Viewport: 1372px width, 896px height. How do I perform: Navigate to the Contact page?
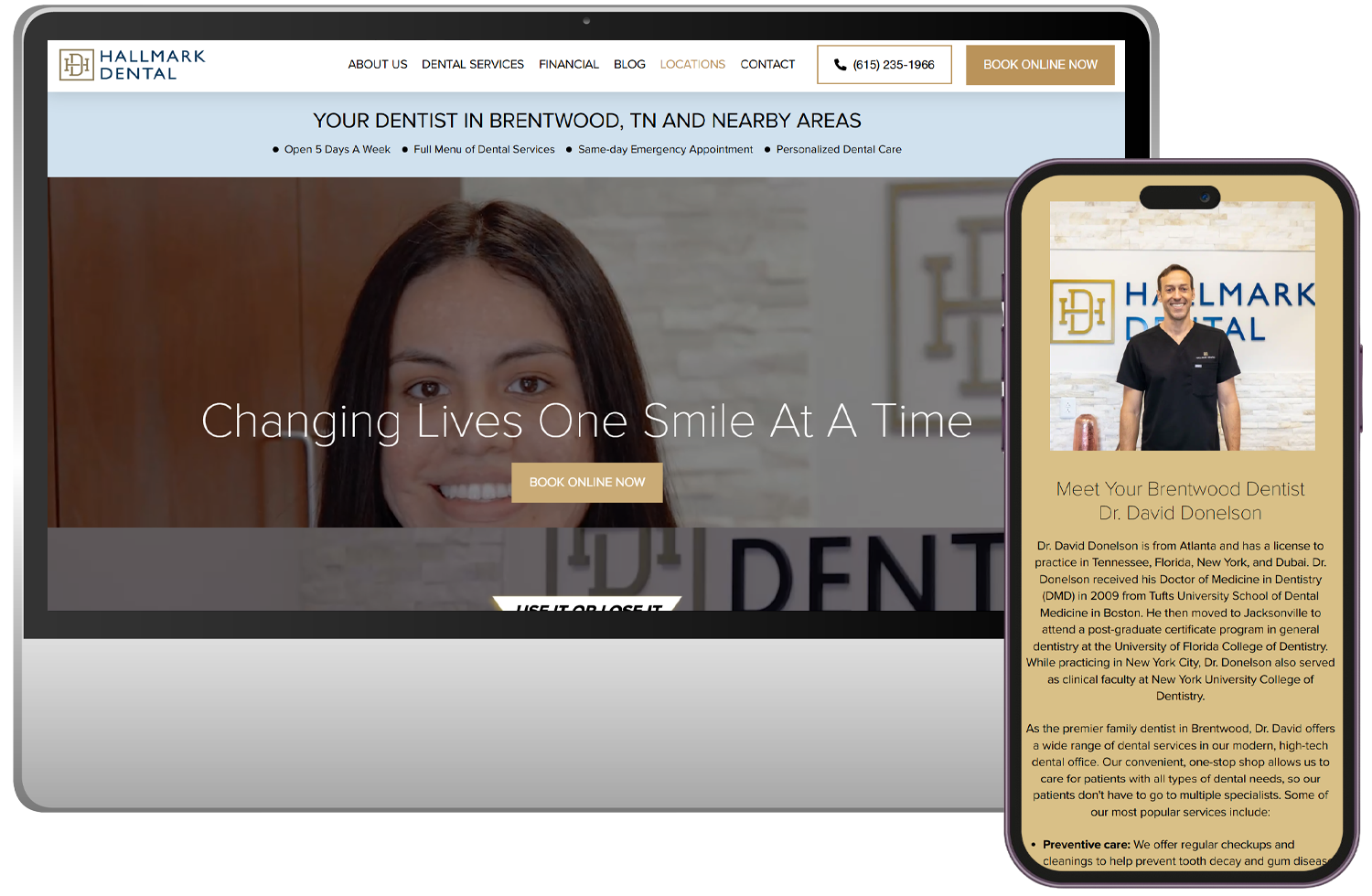coord(767,65)
